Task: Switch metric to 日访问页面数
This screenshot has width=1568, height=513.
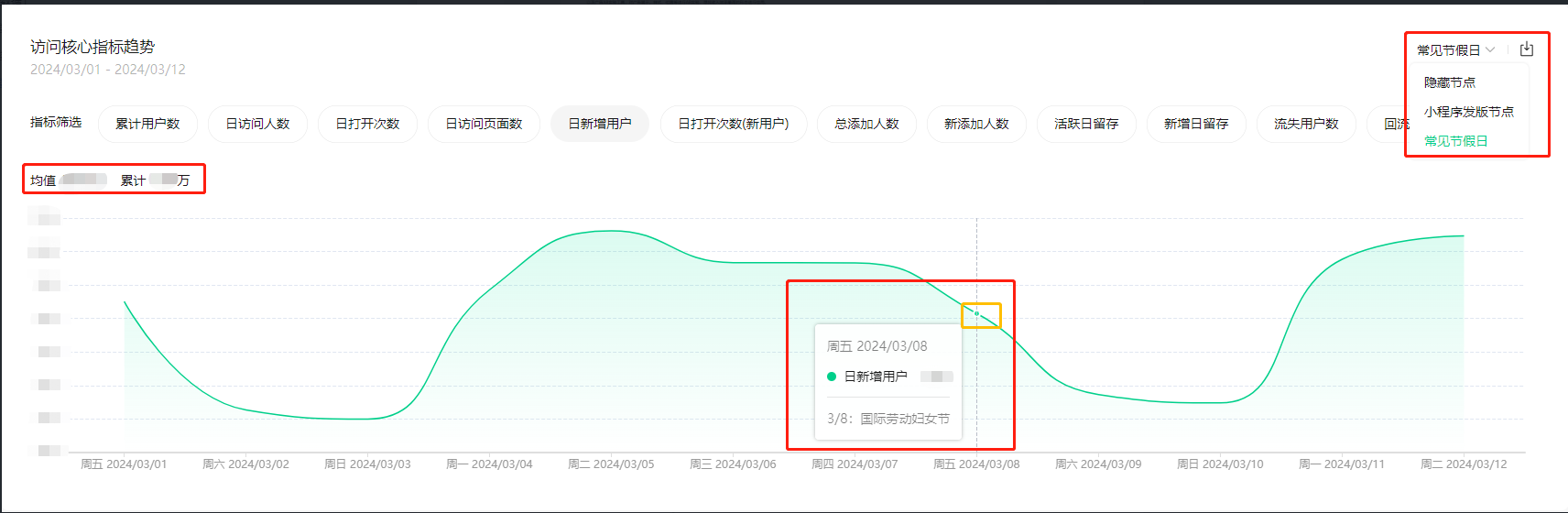Action: tap(484, 124)
